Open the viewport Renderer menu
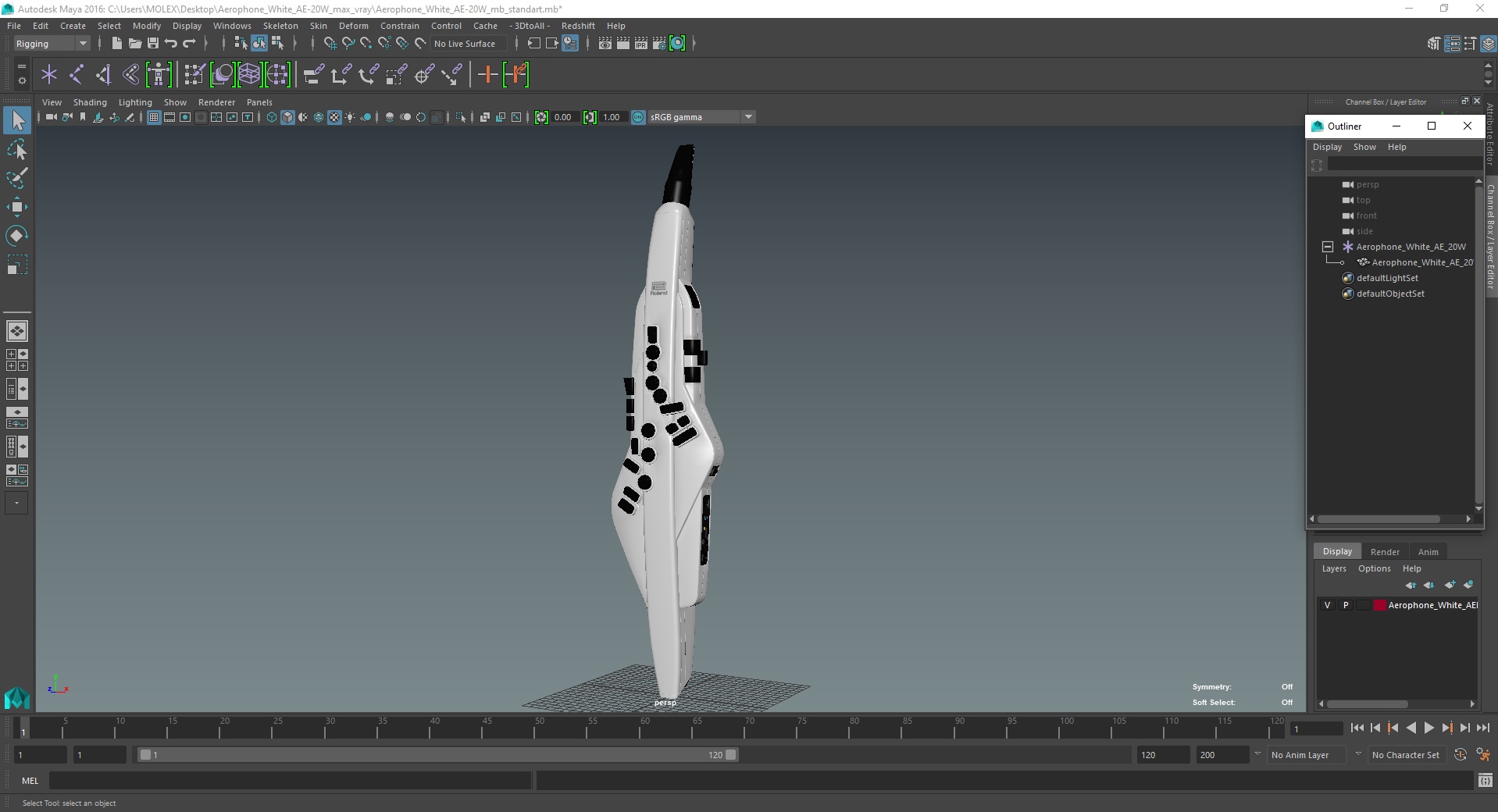Image resolution: width=1498 pixels, height=812 pixels. pyautogui.click(x=216, y=102)
